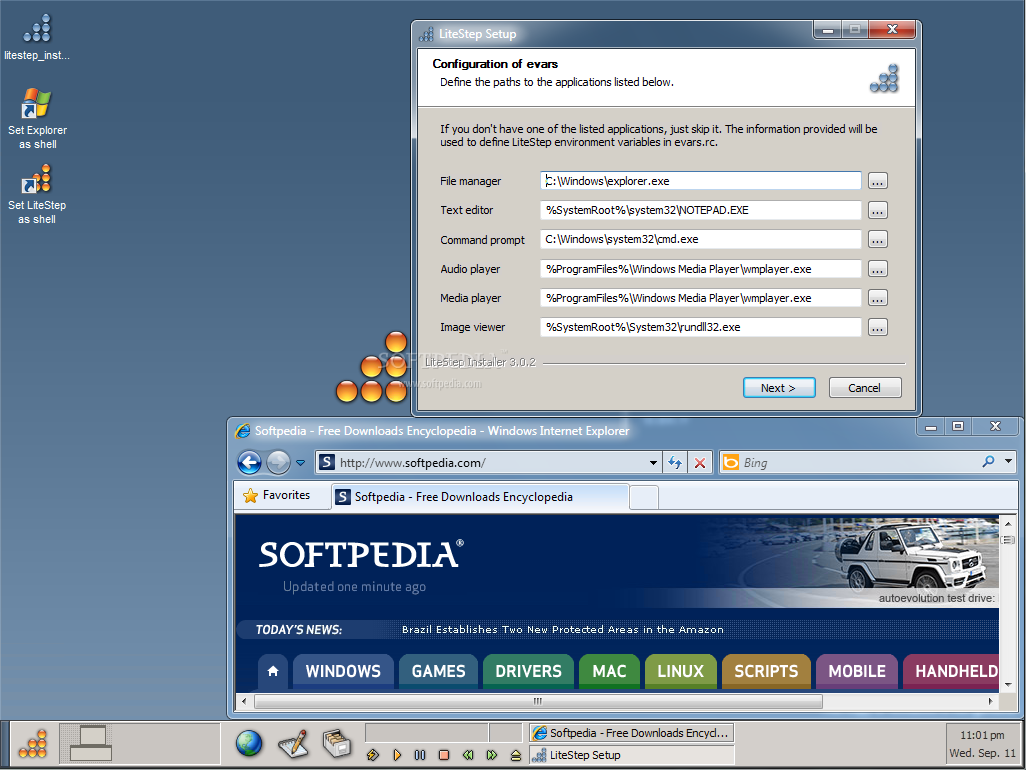Click the horizontal scrollbar in Internet Explorer

click(x=538, y=701)
